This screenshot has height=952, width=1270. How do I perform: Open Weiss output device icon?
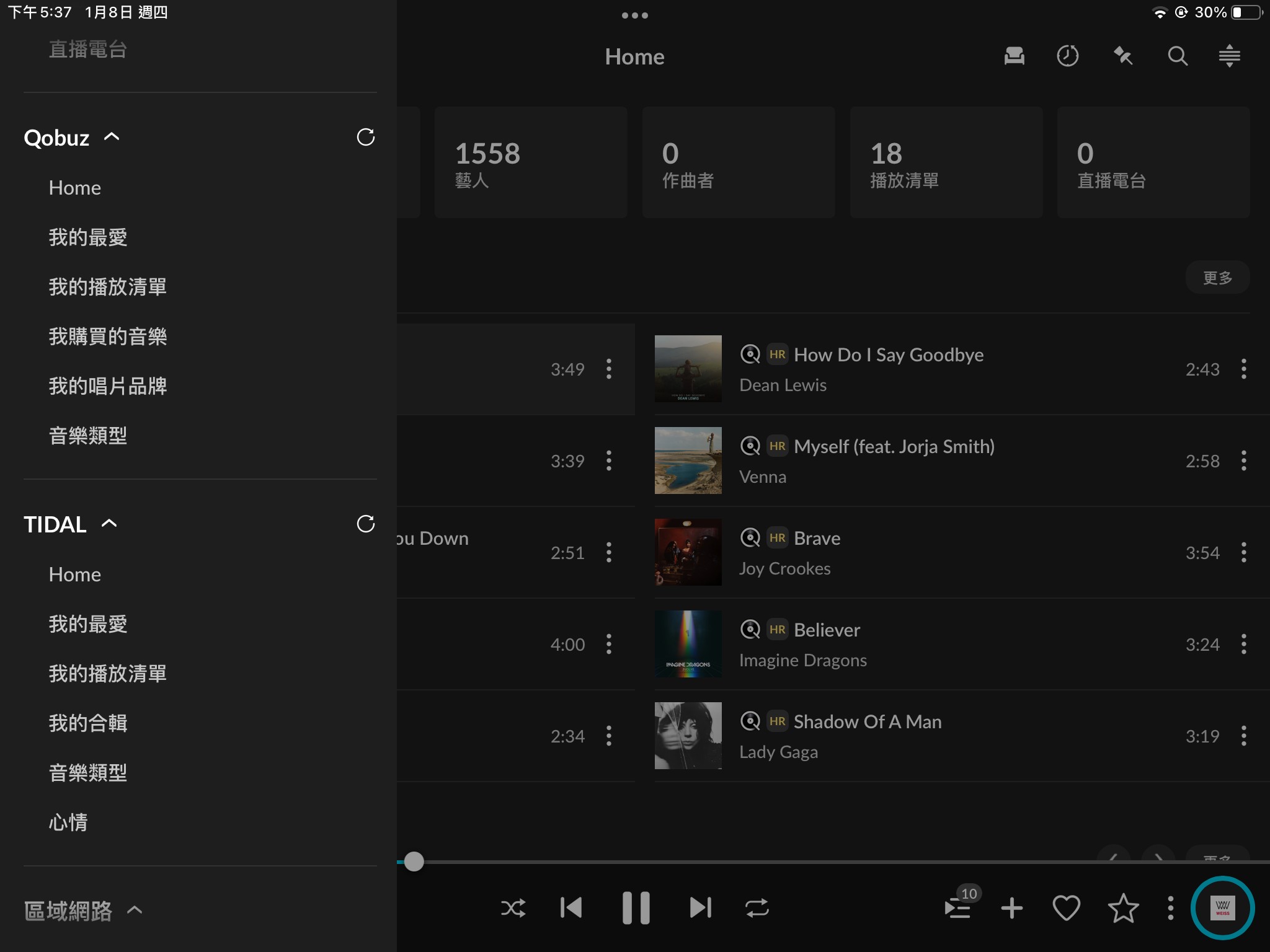click(1222, 908)
